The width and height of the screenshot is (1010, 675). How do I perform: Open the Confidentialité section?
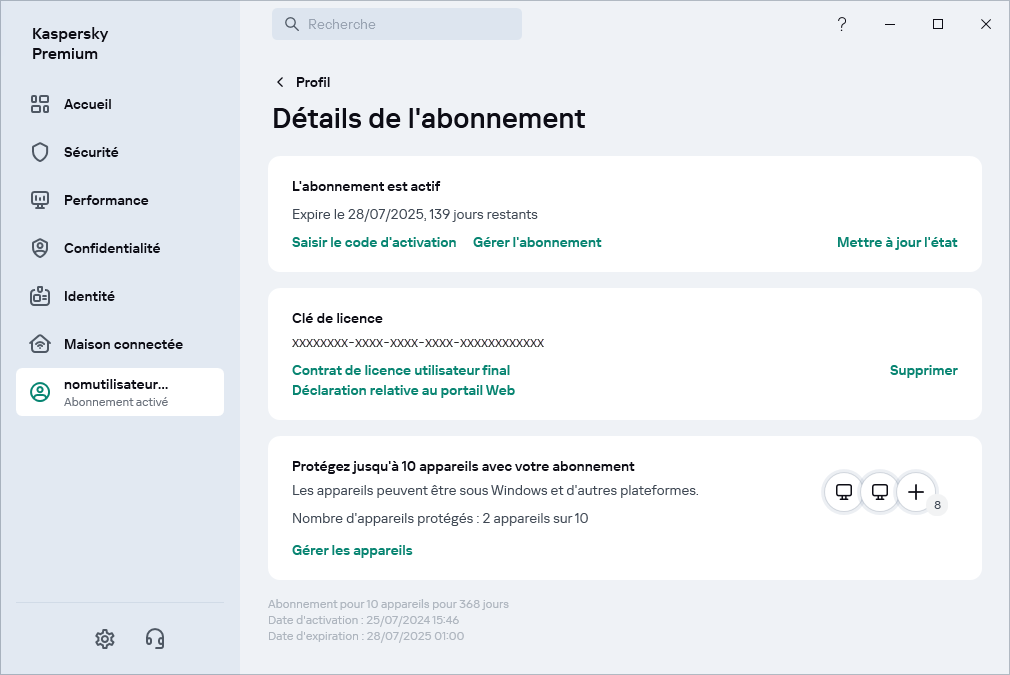tap(112, 248)
